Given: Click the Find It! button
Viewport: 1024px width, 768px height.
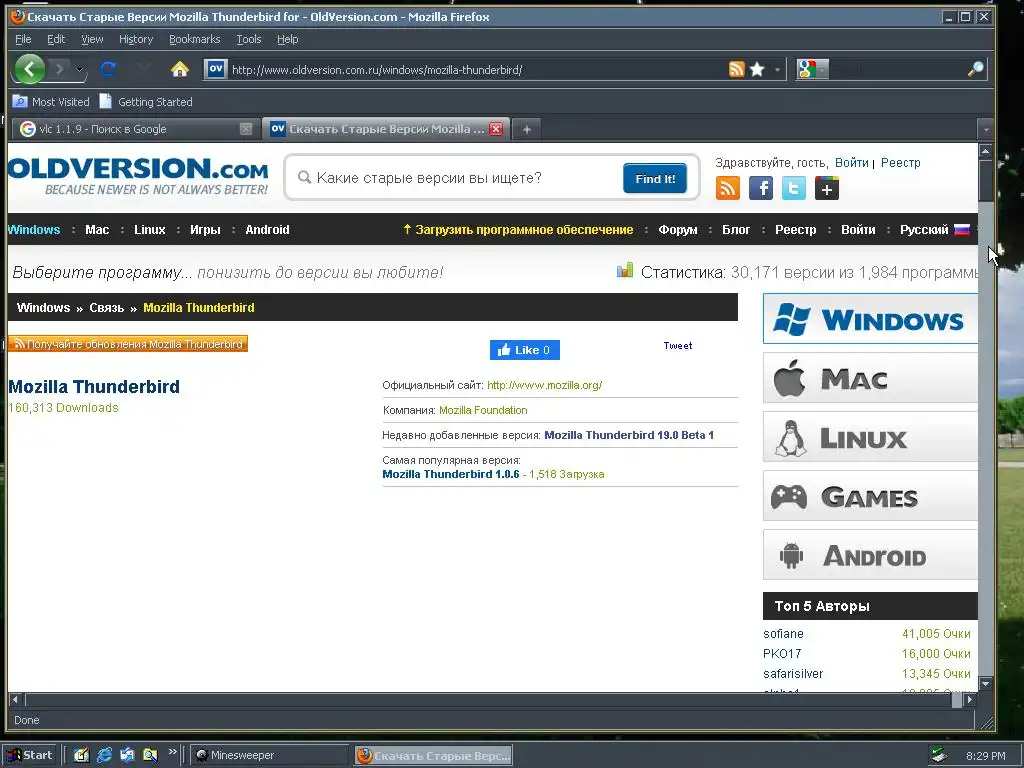Looking at the screenshot, I should pyautogui.click(x=654, y=178).
